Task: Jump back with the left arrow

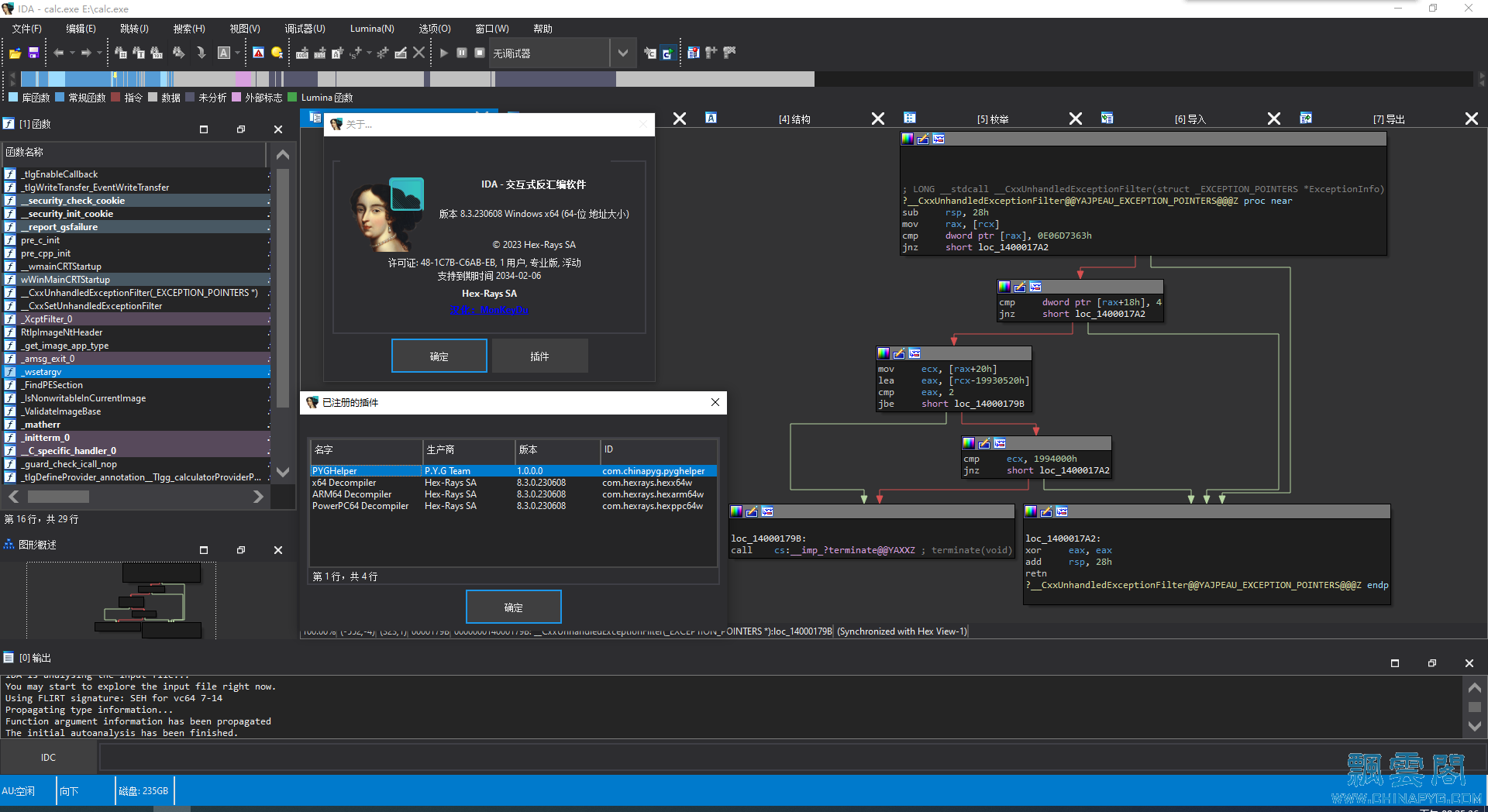Action: click(x=59, y=53)
